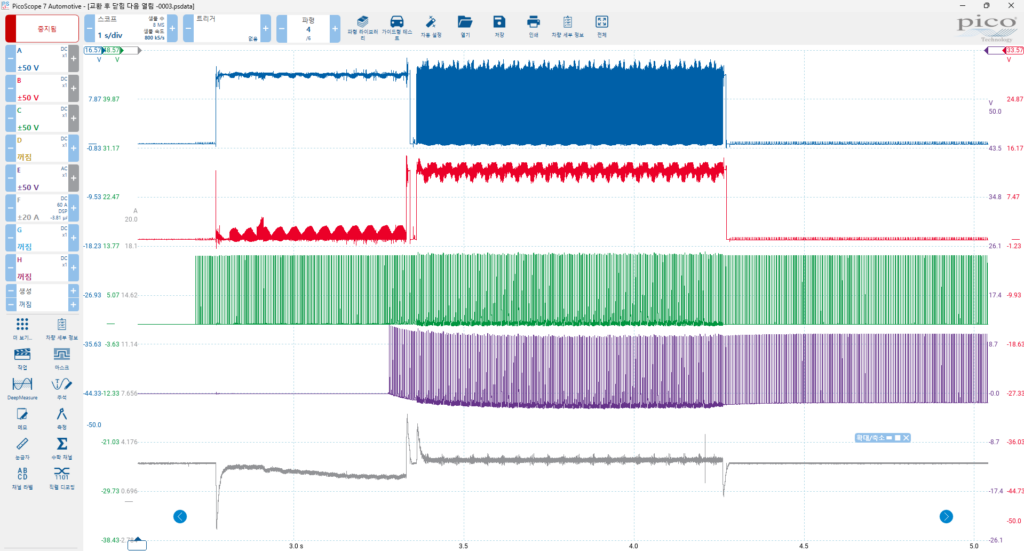Click the Save (저장) floppy icon
This screenshot has width=1024, height=551.
click(x=499, y=23)
